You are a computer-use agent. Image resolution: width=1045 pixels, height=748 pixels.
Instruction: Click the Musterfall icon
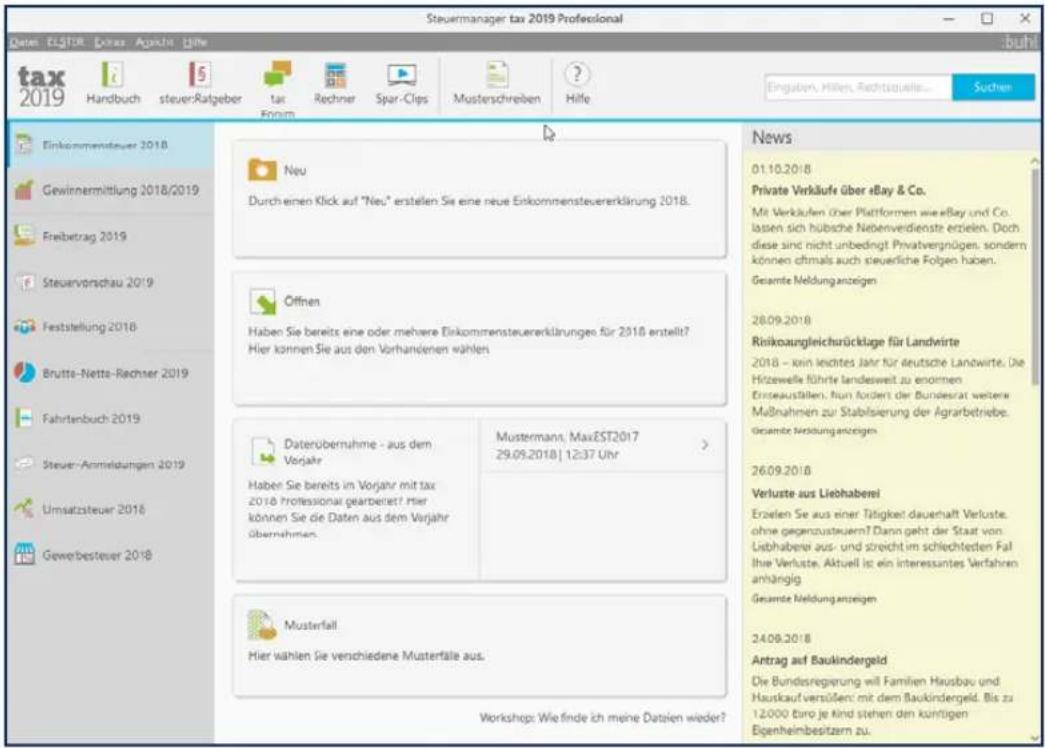click(262, 625)
